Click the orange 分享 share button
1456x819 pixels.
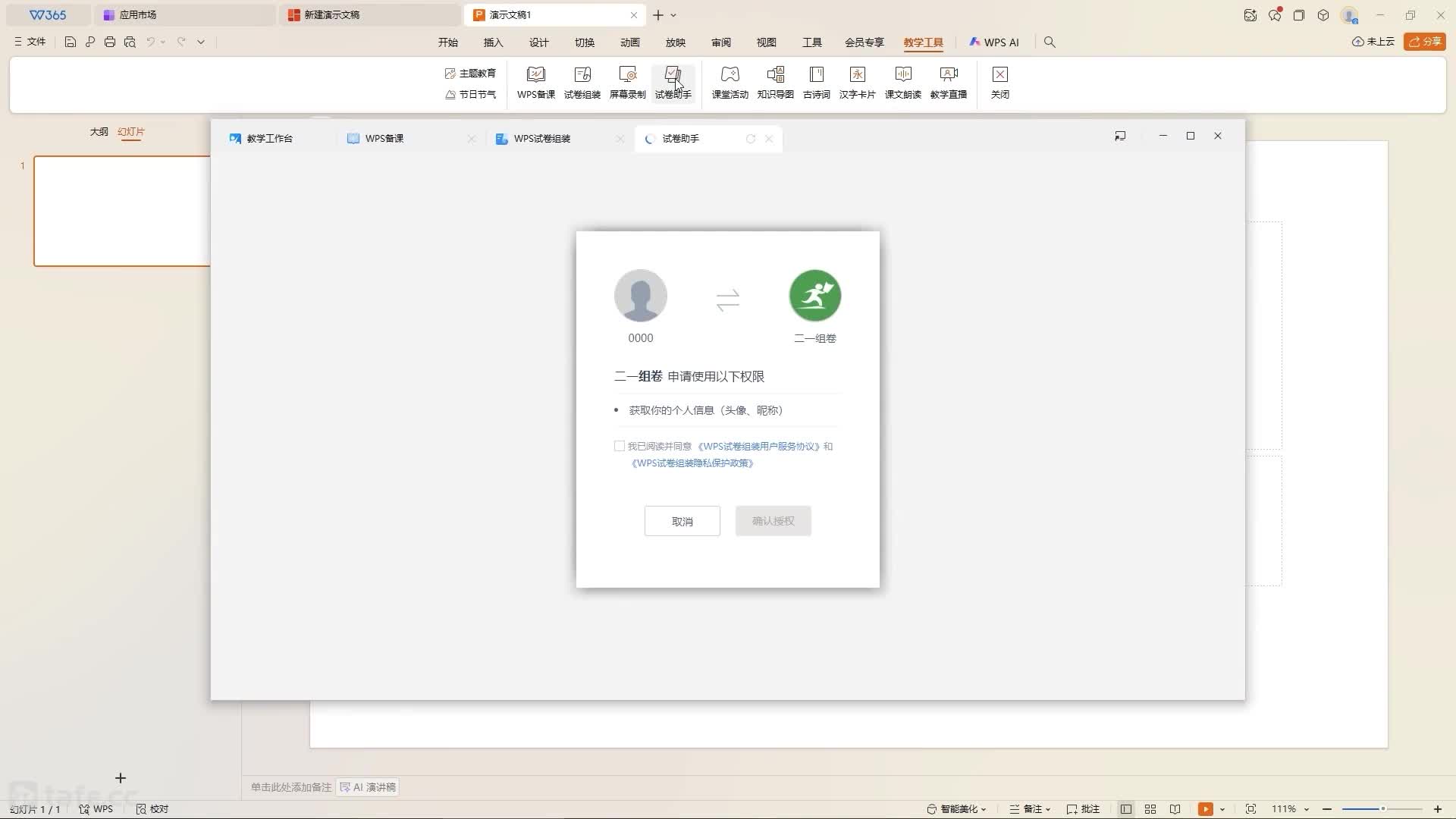click(1425, 42)
